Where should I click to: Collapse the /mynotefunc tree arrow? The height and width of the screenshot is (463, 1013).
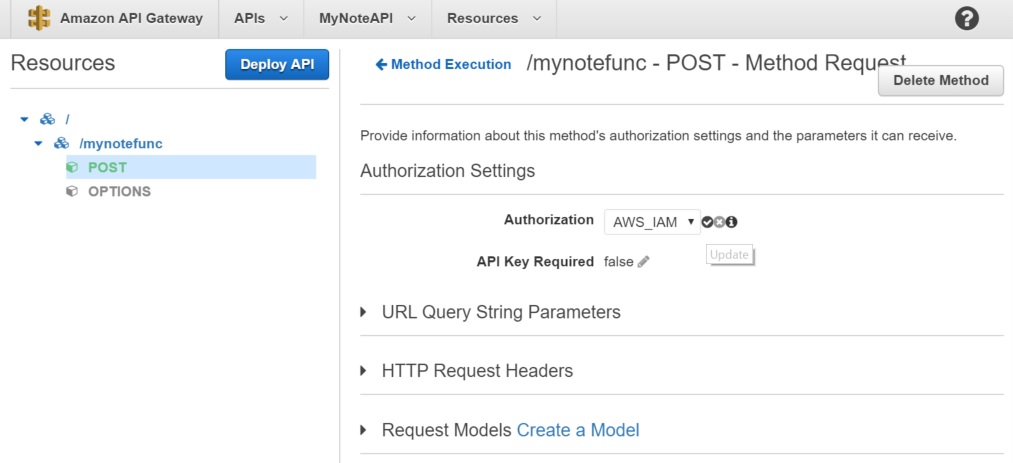(39, 143)
